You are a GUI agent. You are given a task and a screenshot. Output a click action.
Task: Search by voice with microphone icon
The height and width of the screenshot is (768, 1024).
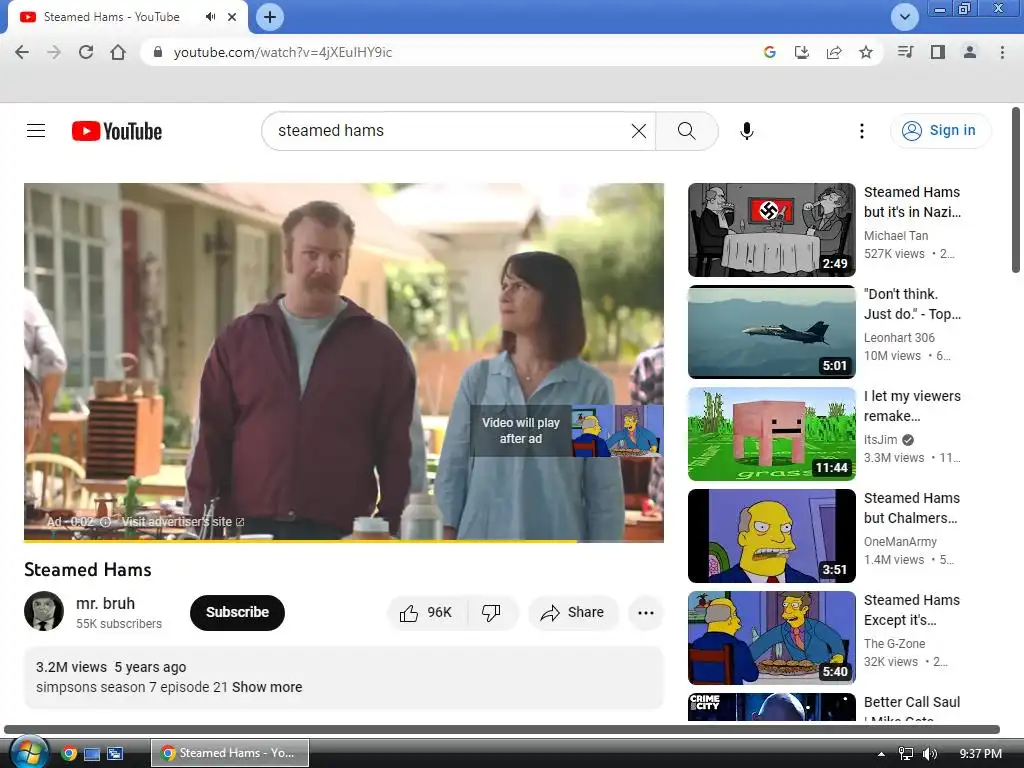(746, 131)
